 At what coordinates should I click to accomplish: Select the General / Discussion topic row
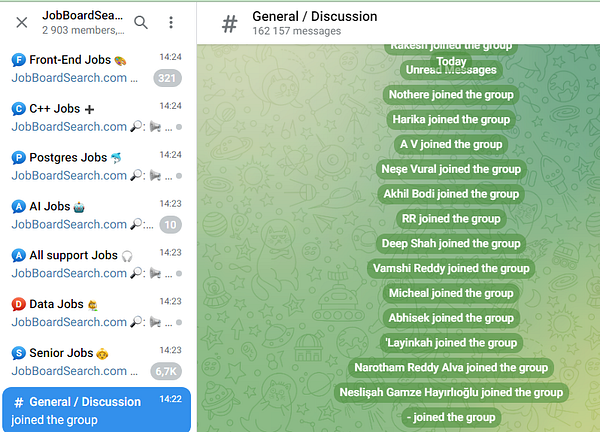click(96, 410)
